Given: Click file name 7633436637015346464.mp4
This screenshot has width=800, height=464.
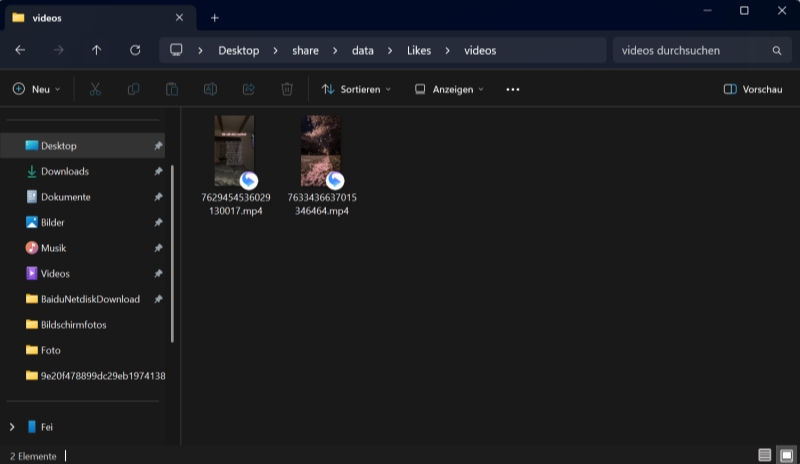Looking at the screenshot, I should click(322, 204).
